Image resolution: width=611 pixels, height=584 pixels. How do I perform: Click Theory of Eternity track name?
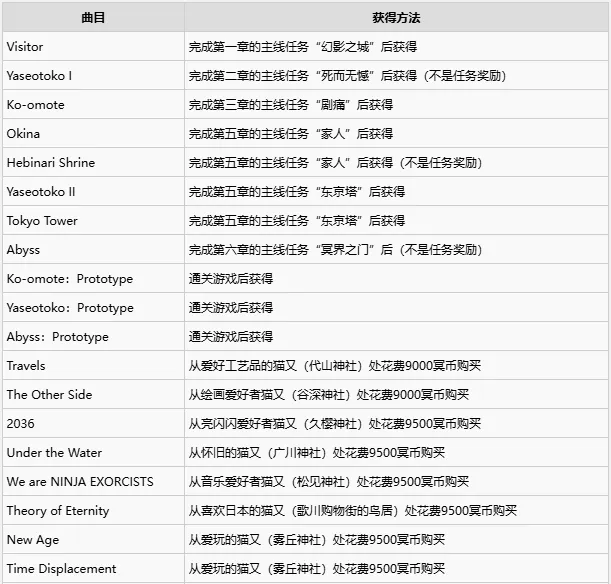click(58, 510)
